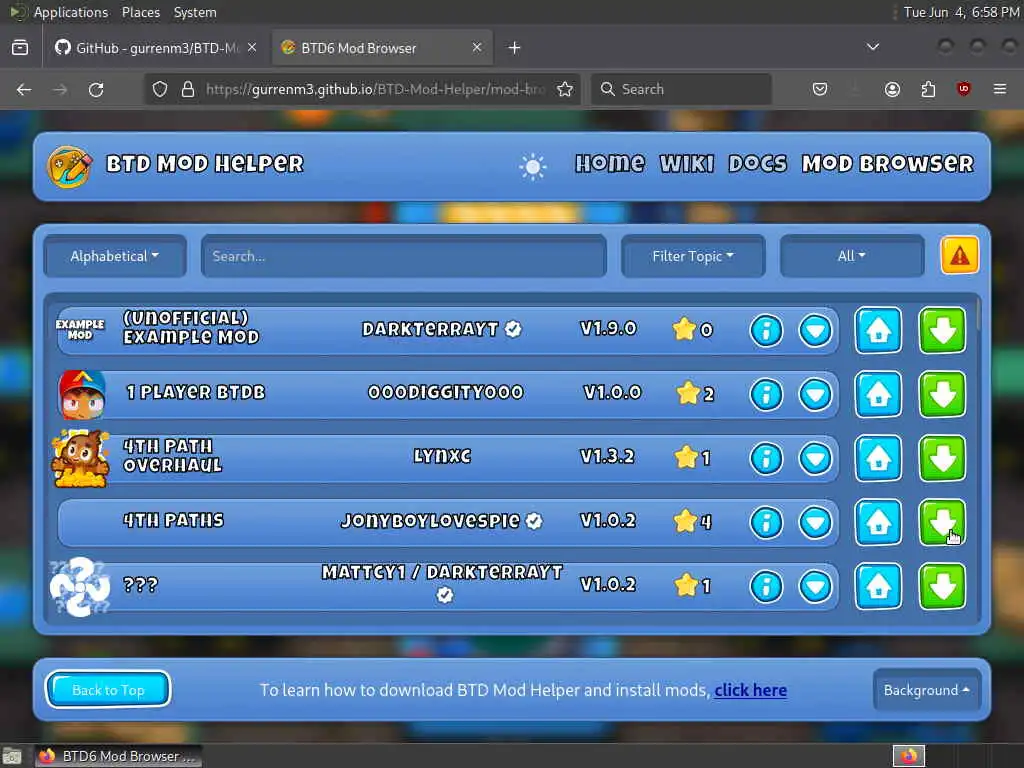Open the Docs page
Screen dimensions: 1024x768
click(758, 163)
